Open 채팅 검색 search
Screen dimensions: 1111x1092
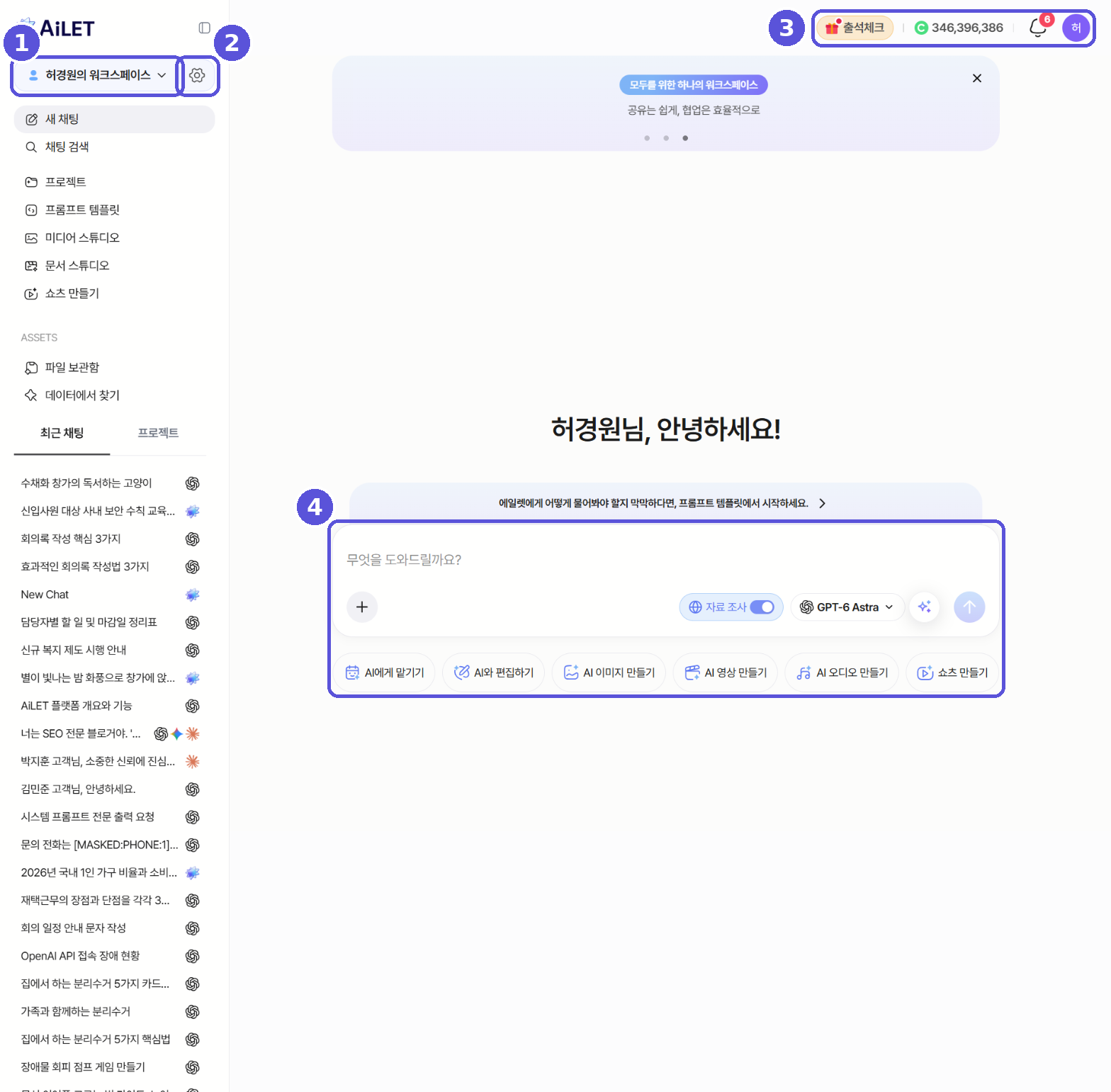(x=114, y=147)
